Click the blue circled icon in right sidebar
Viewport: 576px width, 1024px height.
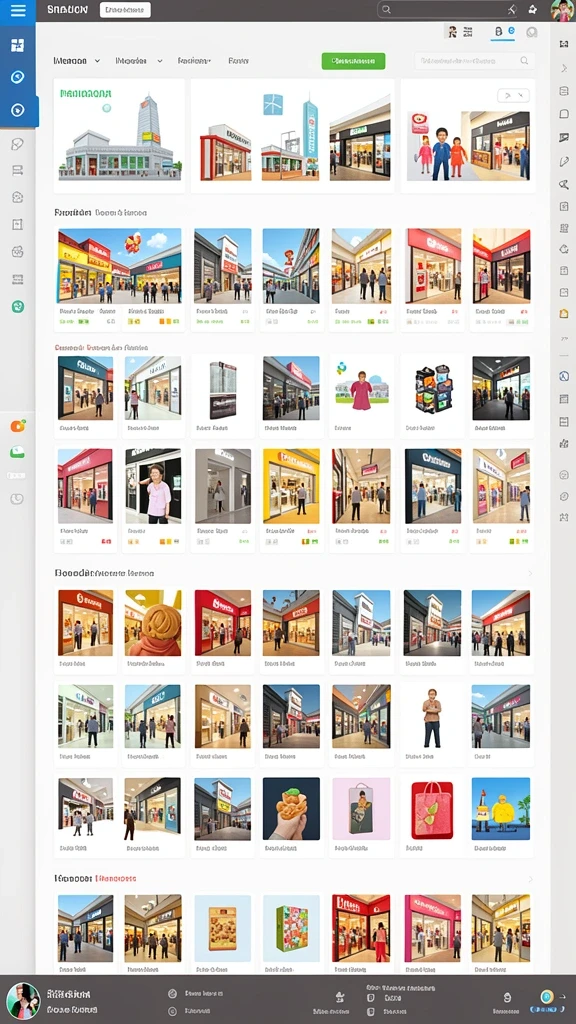(x=564, y=376)
